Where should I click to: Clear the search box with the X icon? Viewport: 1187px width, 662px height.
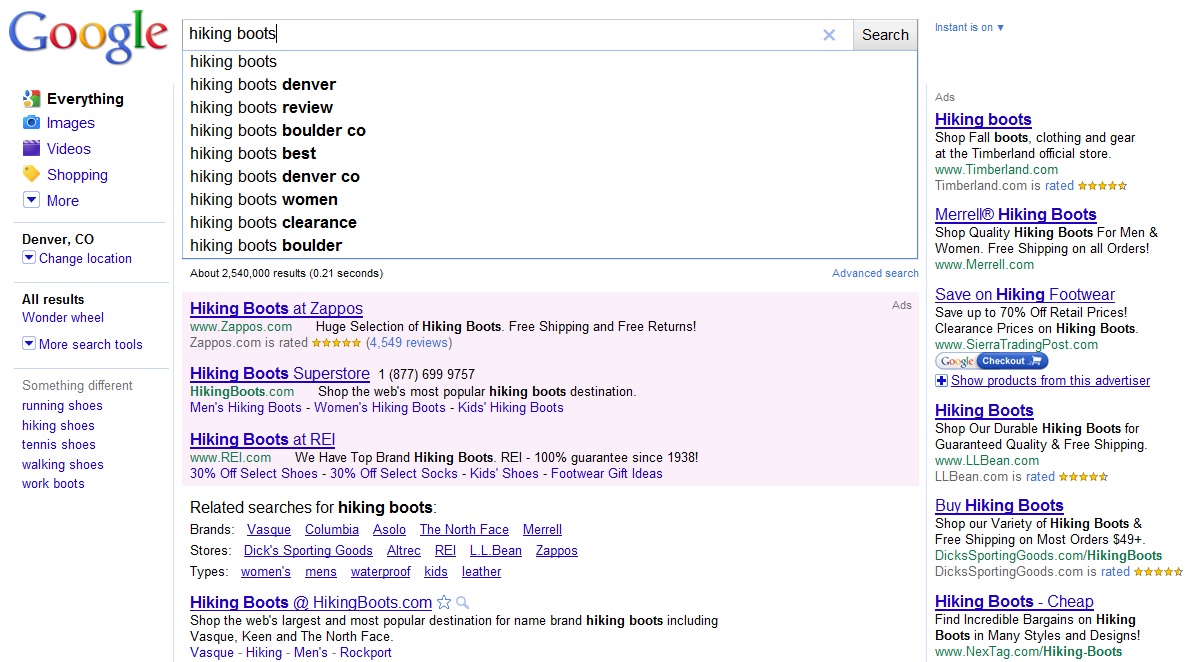(x=829, y=35)
